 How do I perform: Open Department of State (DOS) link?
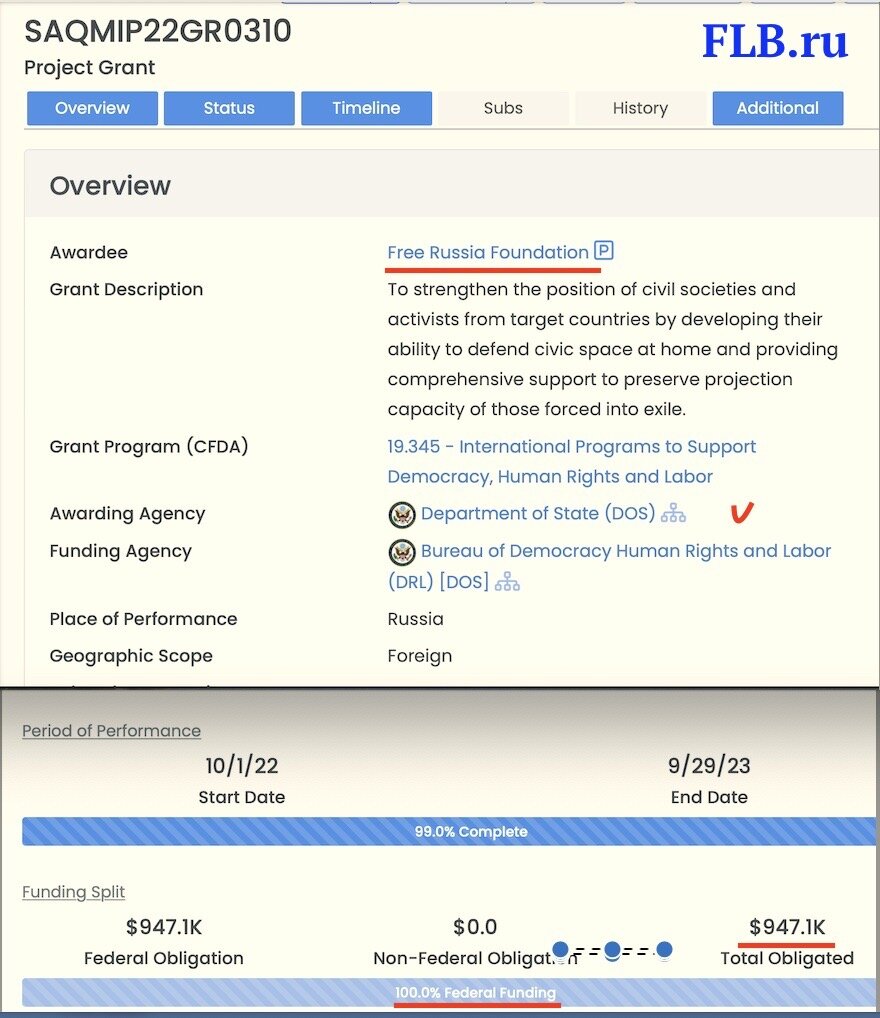coord(538,513)
